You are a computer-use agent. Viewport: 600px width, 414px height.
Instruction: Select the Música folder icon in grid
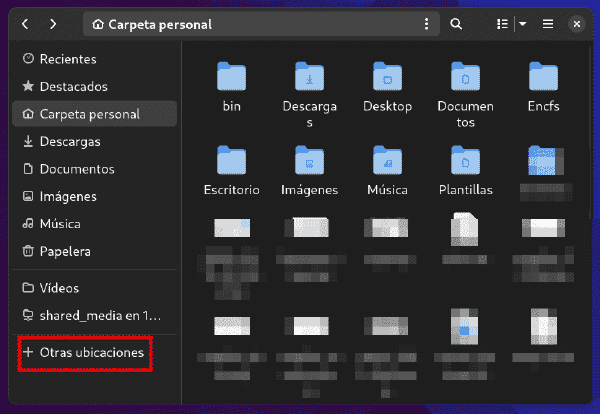[388, 160]
